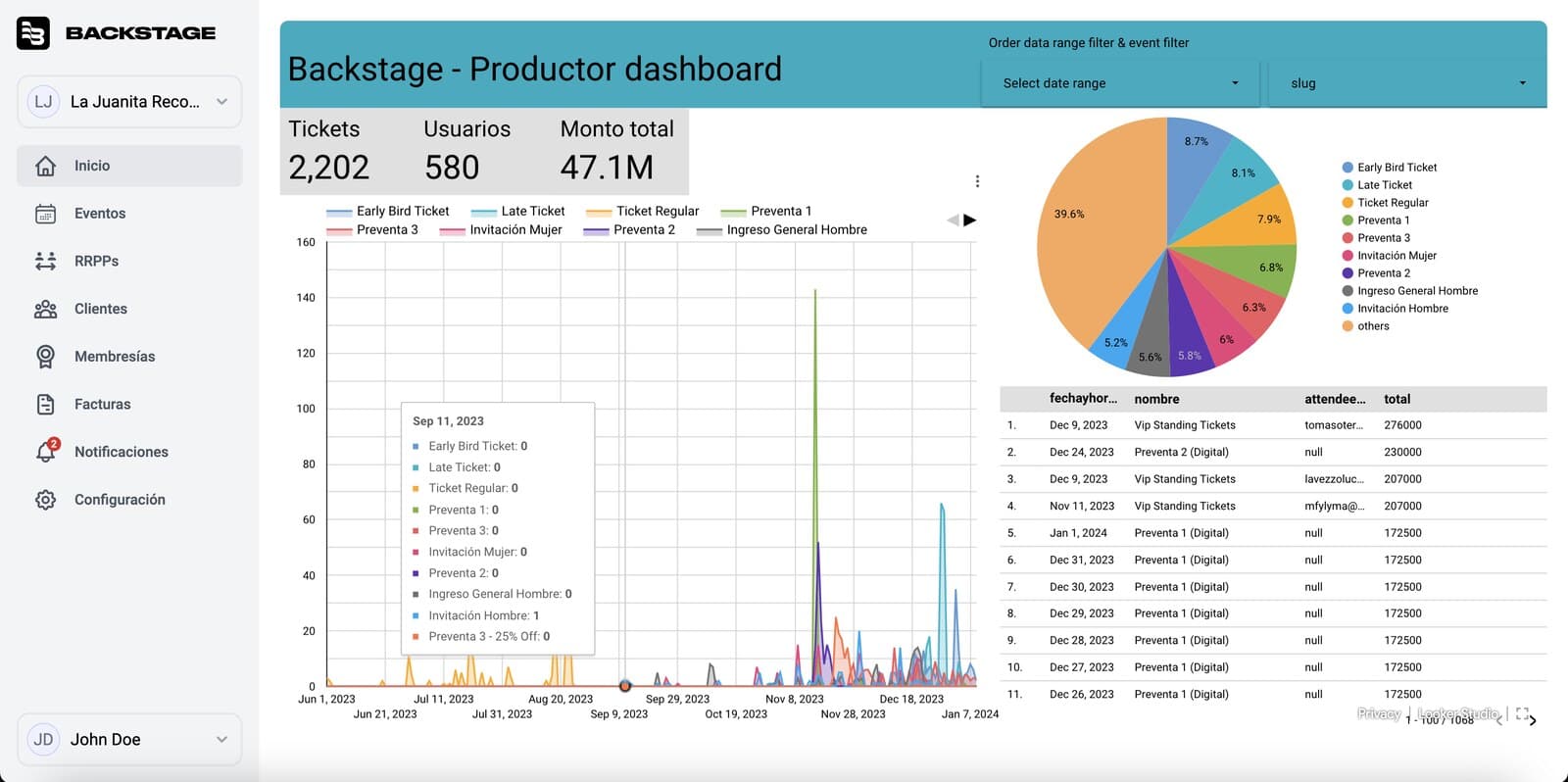Open the Looker Studio link
The image size is (1568, 782).
point(1458,713)
